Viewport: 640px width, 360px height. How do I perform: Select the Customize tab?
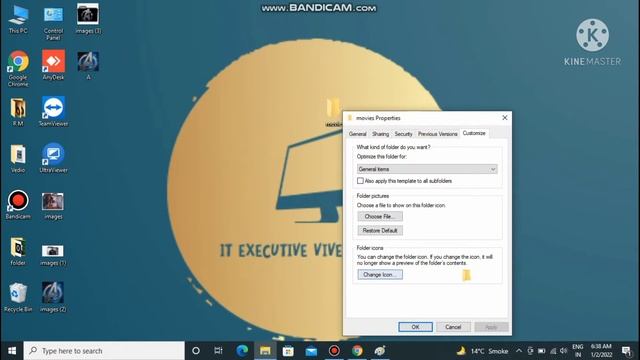[474, 133]
